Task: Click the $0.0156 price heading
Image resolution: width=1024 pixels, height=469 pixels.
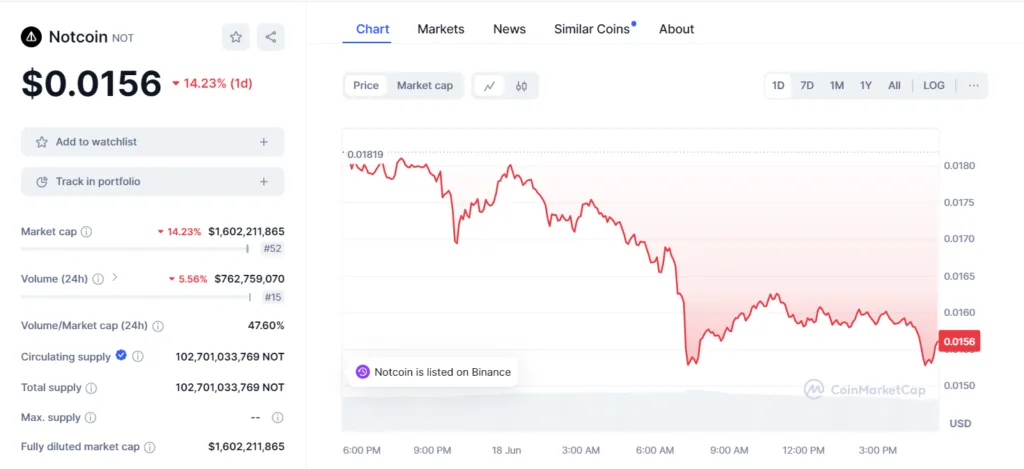Action: click(x=91, y=84)
